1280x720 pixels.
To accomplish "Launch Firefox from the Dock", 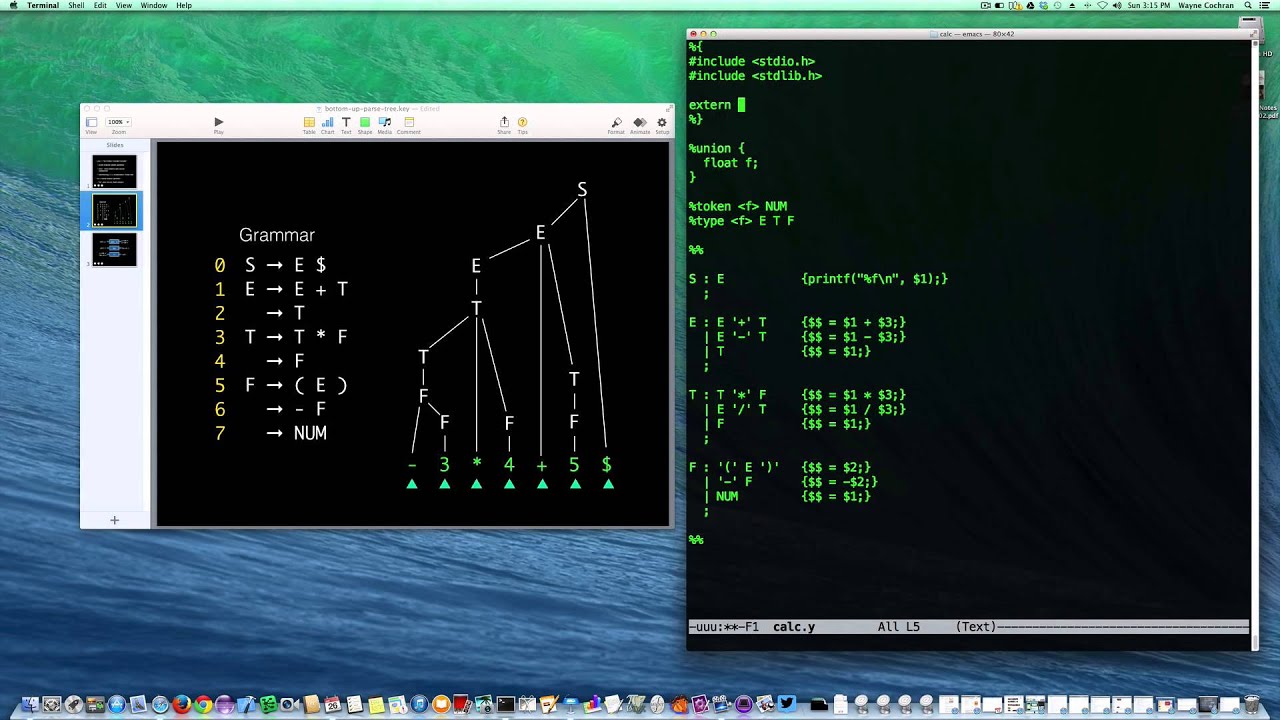I will [x=182, y=705].
